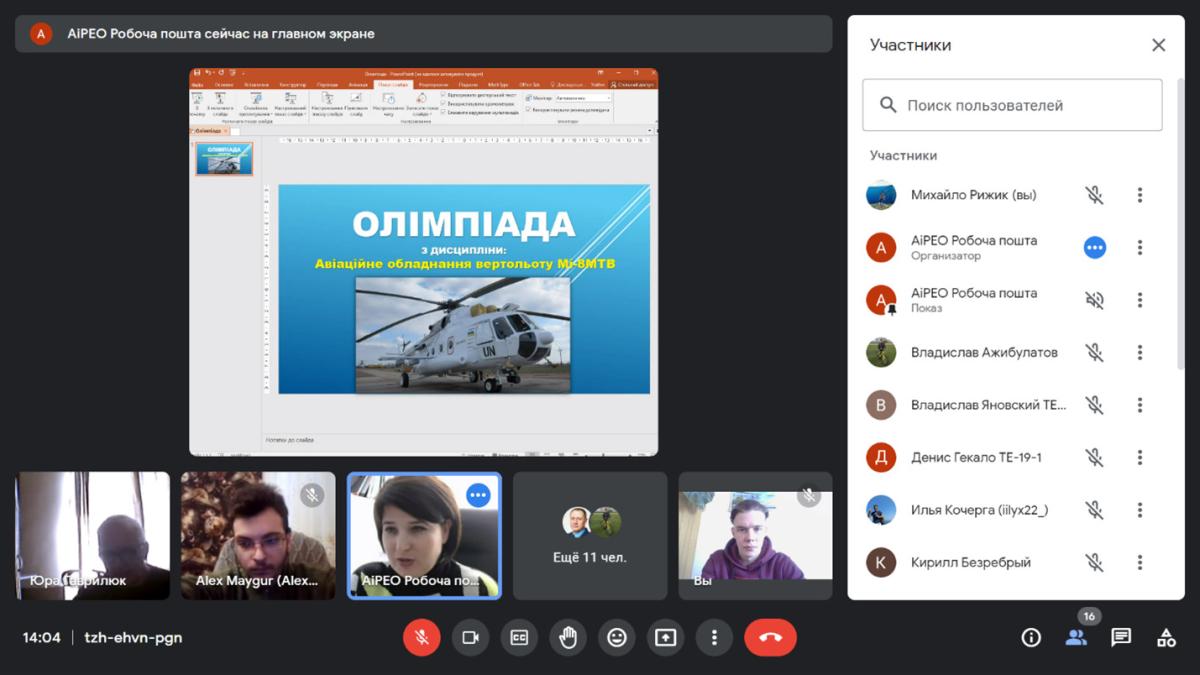The width and height of the screenshot is (1200, 675).
Task: Click the shared presentation slide view
Action: [424, 262]
